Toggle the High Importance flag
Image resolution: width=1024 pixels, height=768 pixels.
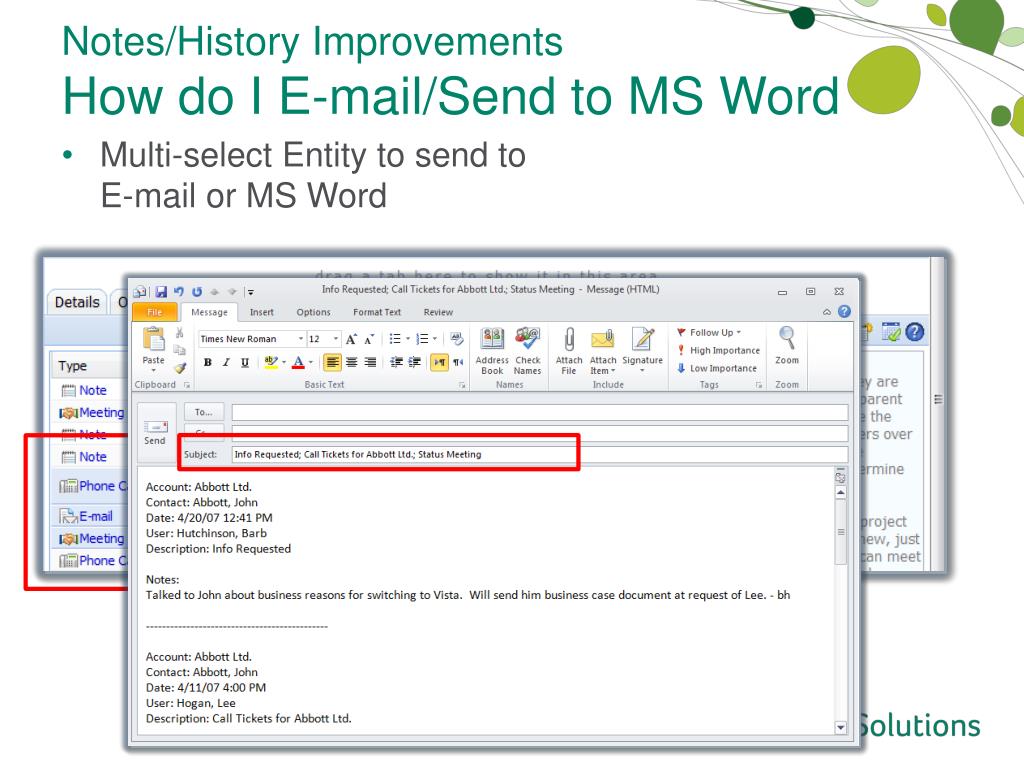tap(718, 351)
